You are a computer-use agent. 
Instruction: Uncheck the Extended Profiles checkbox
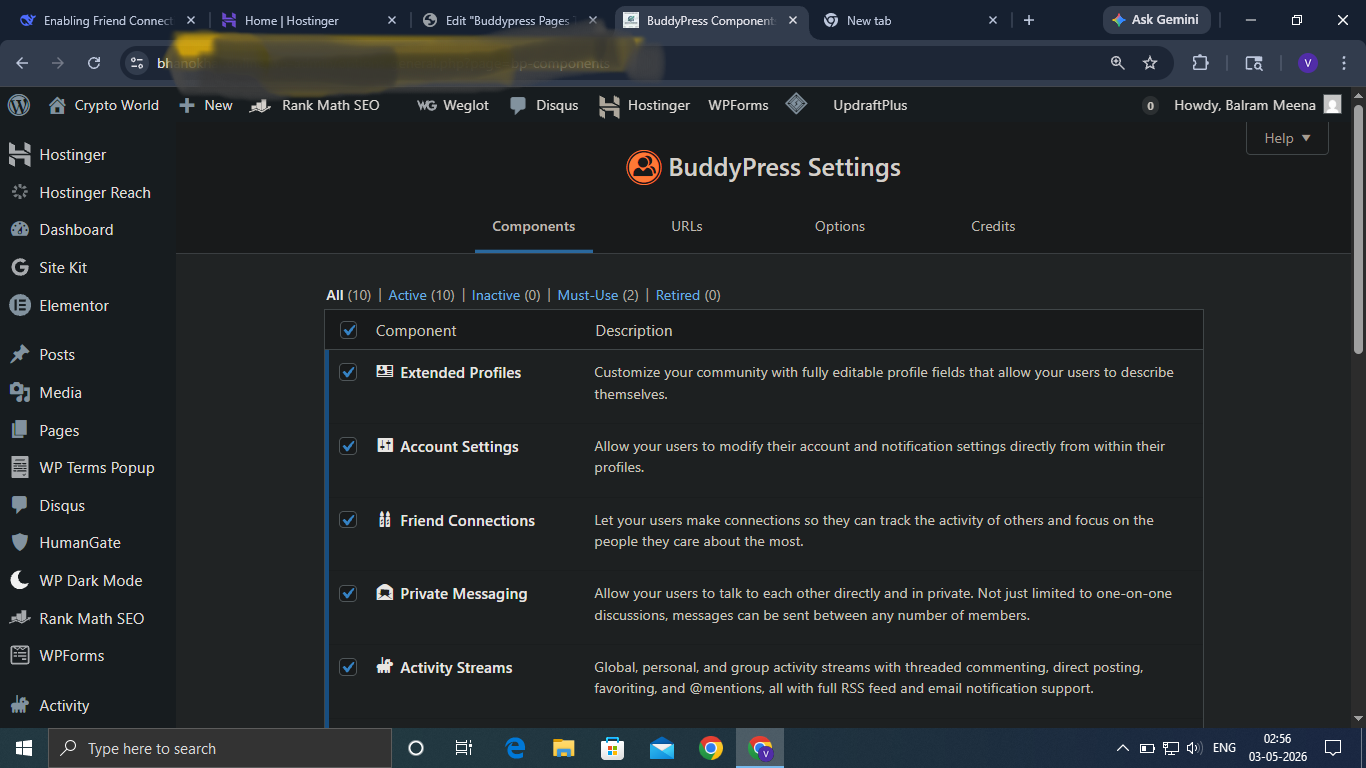348,372
